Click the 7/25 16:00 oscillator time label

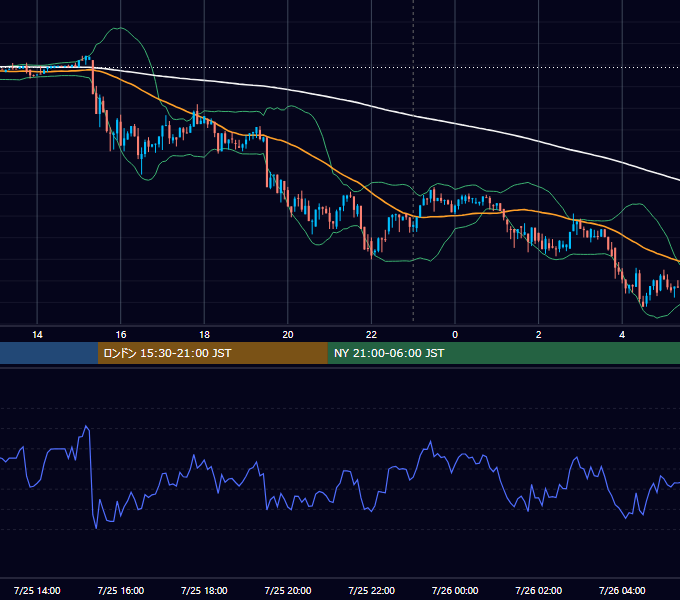click(121, 590)
